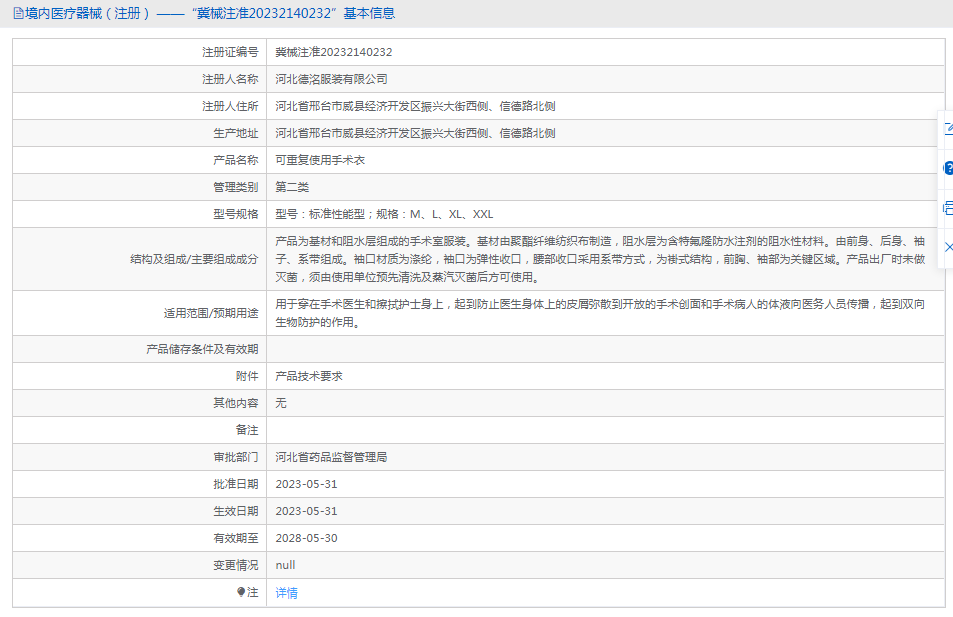Image resolution: width=953 pixels, height=617 pixels.
Task: Open the help question mark icon
Action: [x=948, y=168]
